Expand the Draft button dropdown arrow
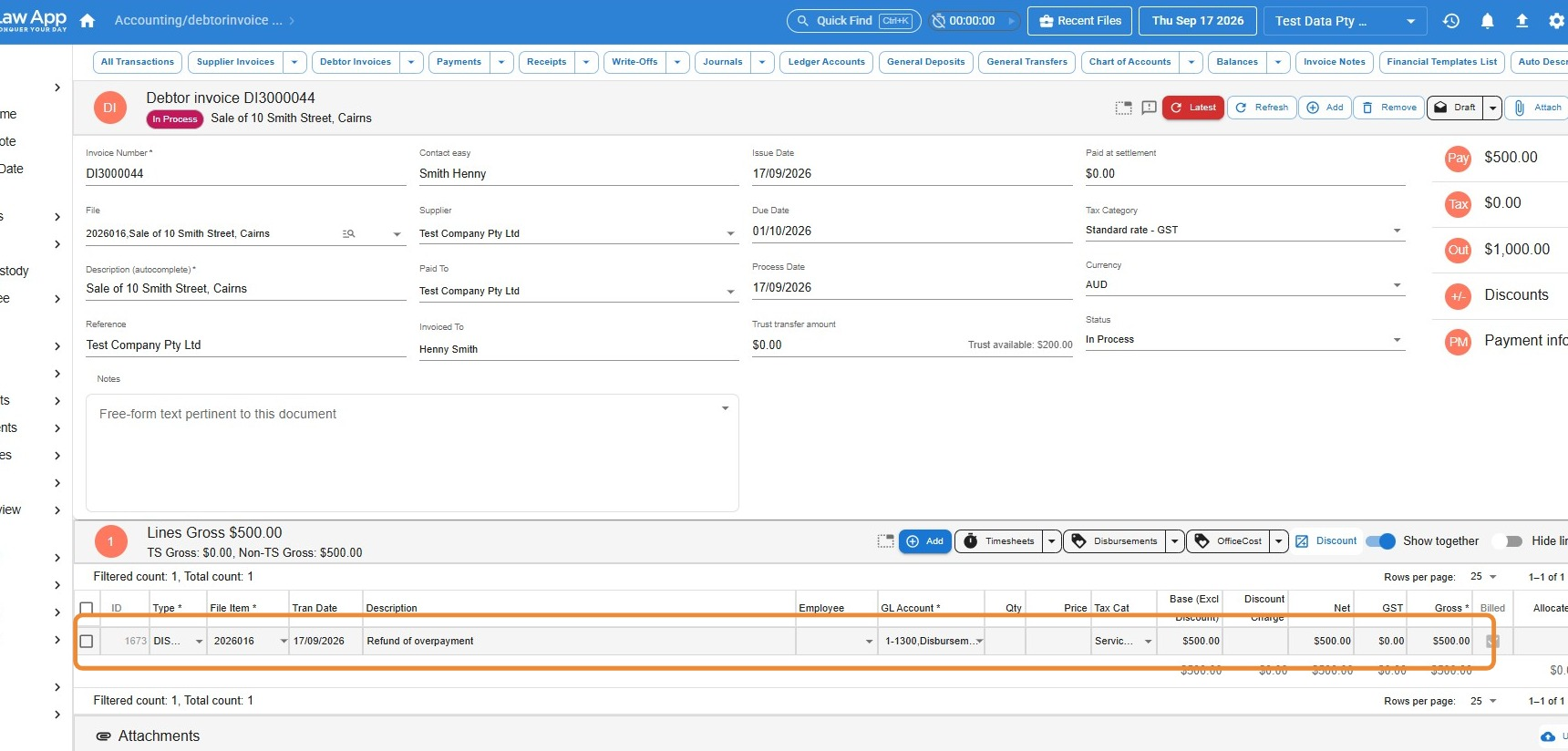Viewport: 1568px width, 751px height. [1492, 108]
